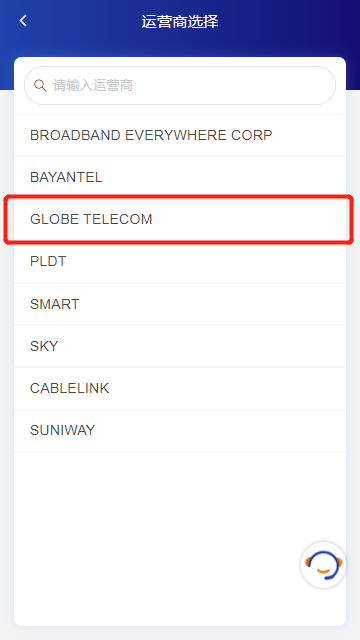
Task: Pick CABLELINK as the provider
Action: click(180, 388)
